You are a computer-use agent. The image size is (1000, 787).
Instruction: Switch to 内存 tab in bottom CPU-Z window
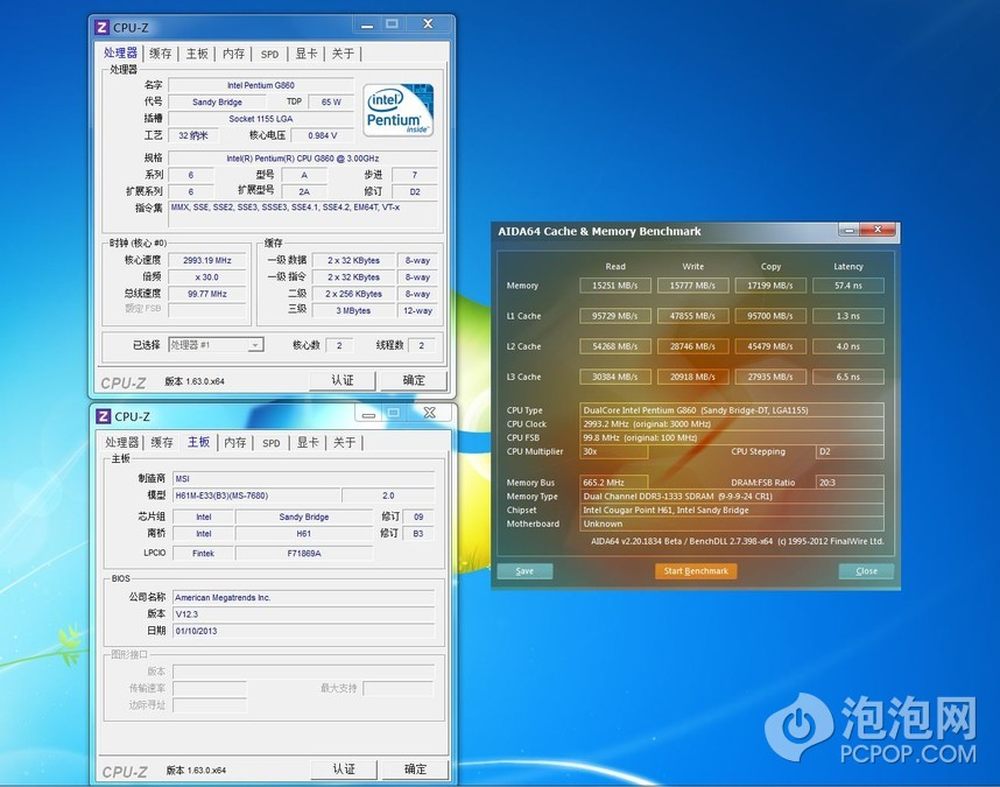(x=235, y=443)
